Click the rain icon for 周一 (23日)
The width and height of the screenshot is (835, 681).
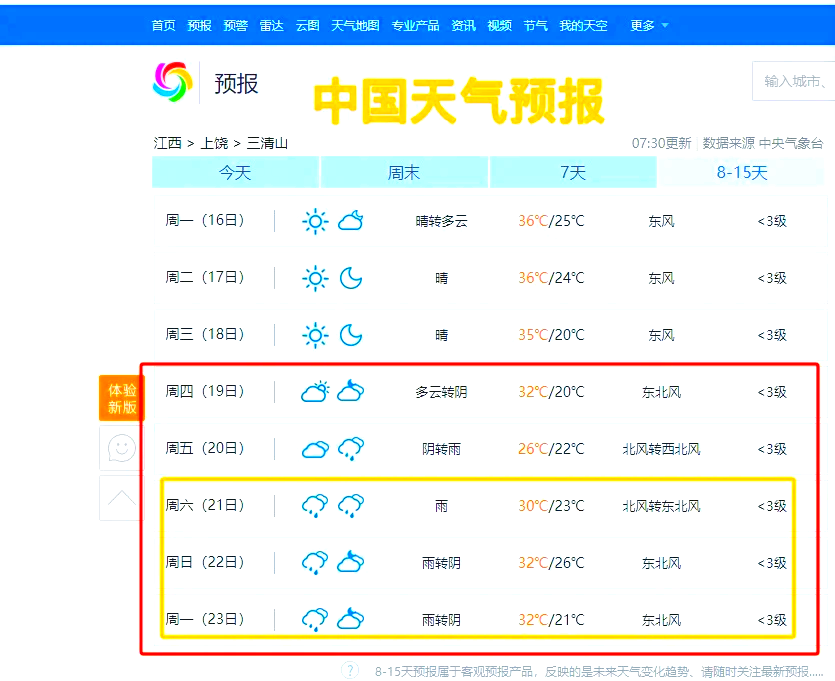315,620
